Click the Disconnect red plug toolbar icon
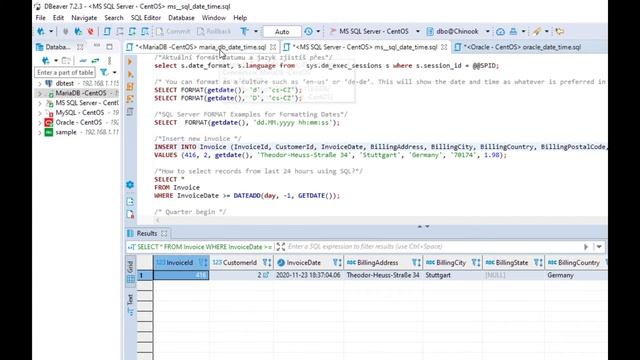The height and width of the screenshot is (360, 640). 91,31
